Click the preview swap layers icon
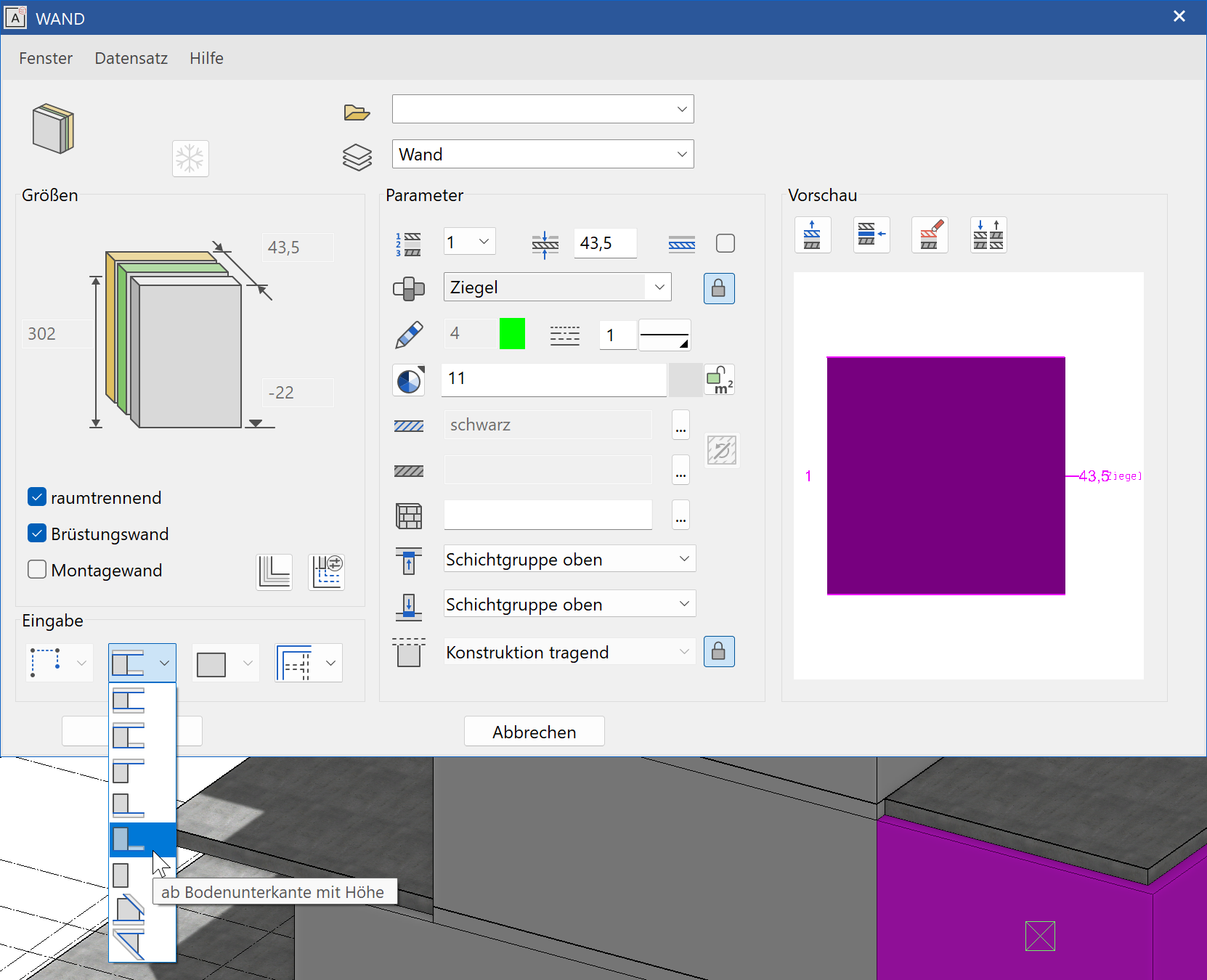Screen dimensions: 1207x980 point(988,235)
